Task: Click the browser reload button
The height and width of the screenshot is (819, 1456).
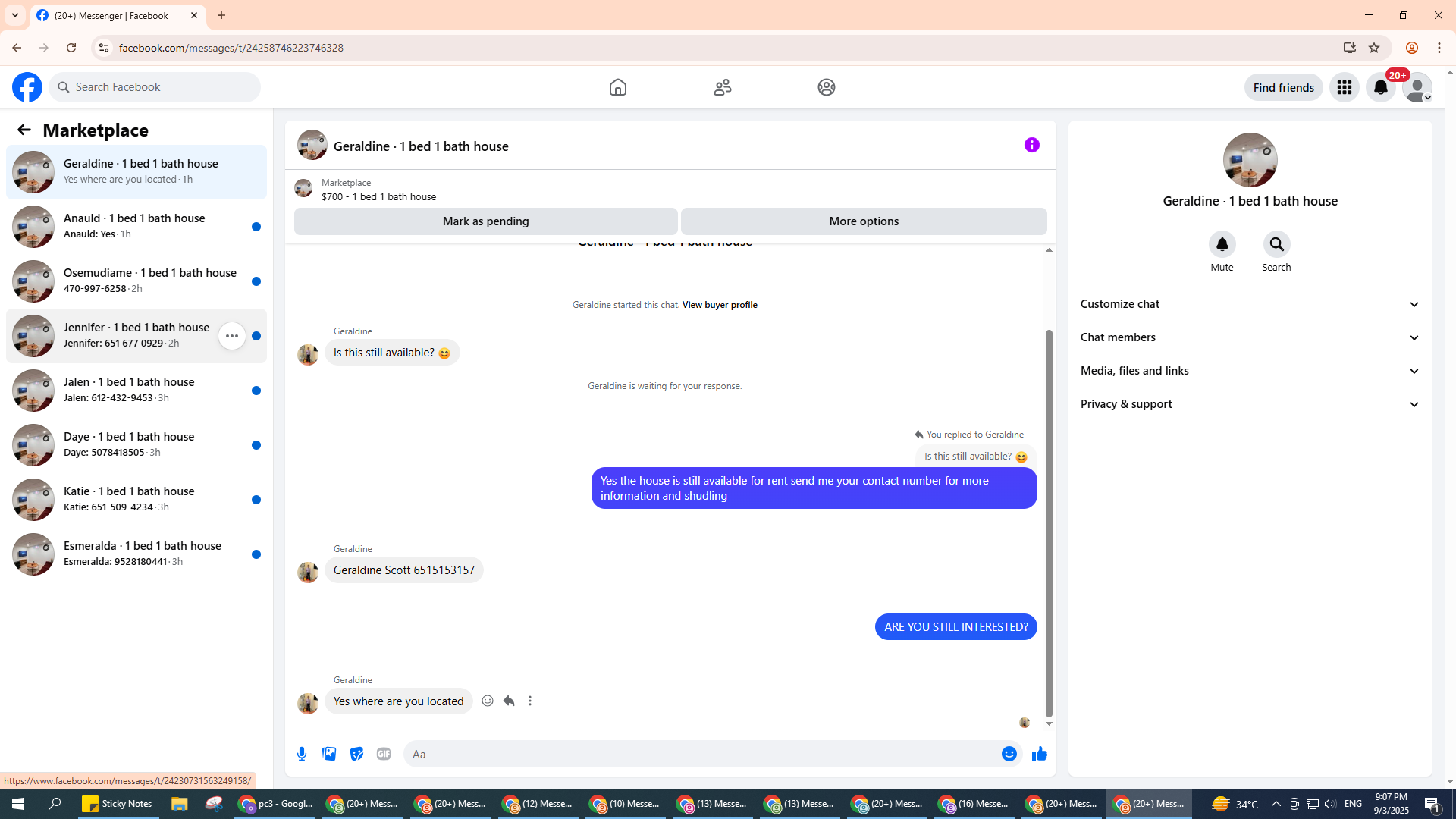Action: (x=71, y=48)
